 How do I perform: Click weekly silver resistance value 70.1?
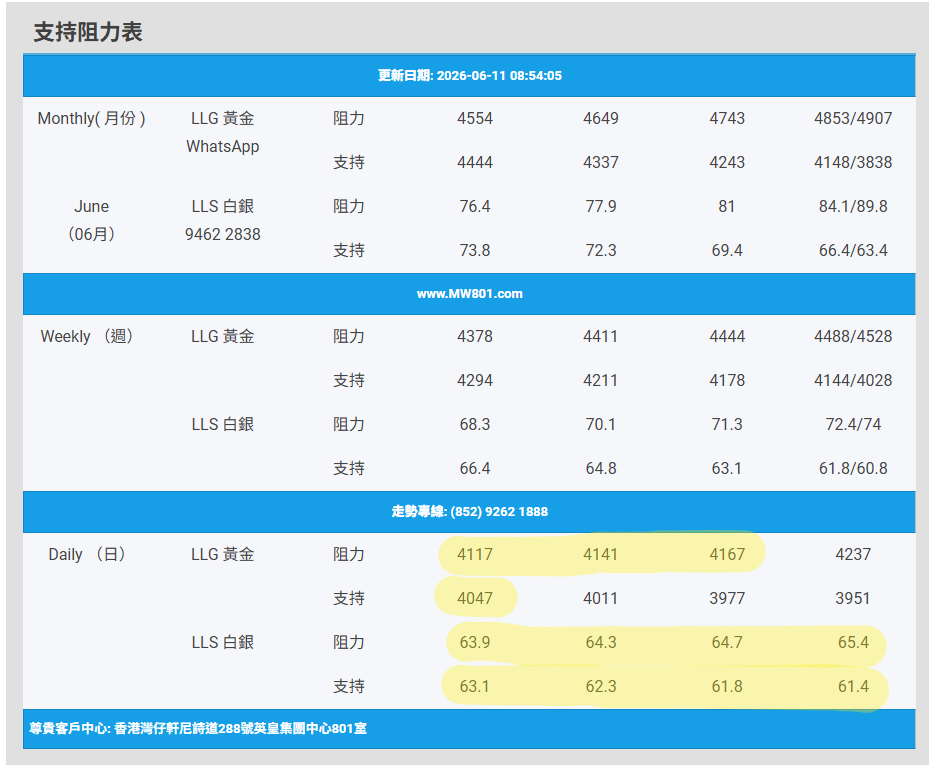600,425
